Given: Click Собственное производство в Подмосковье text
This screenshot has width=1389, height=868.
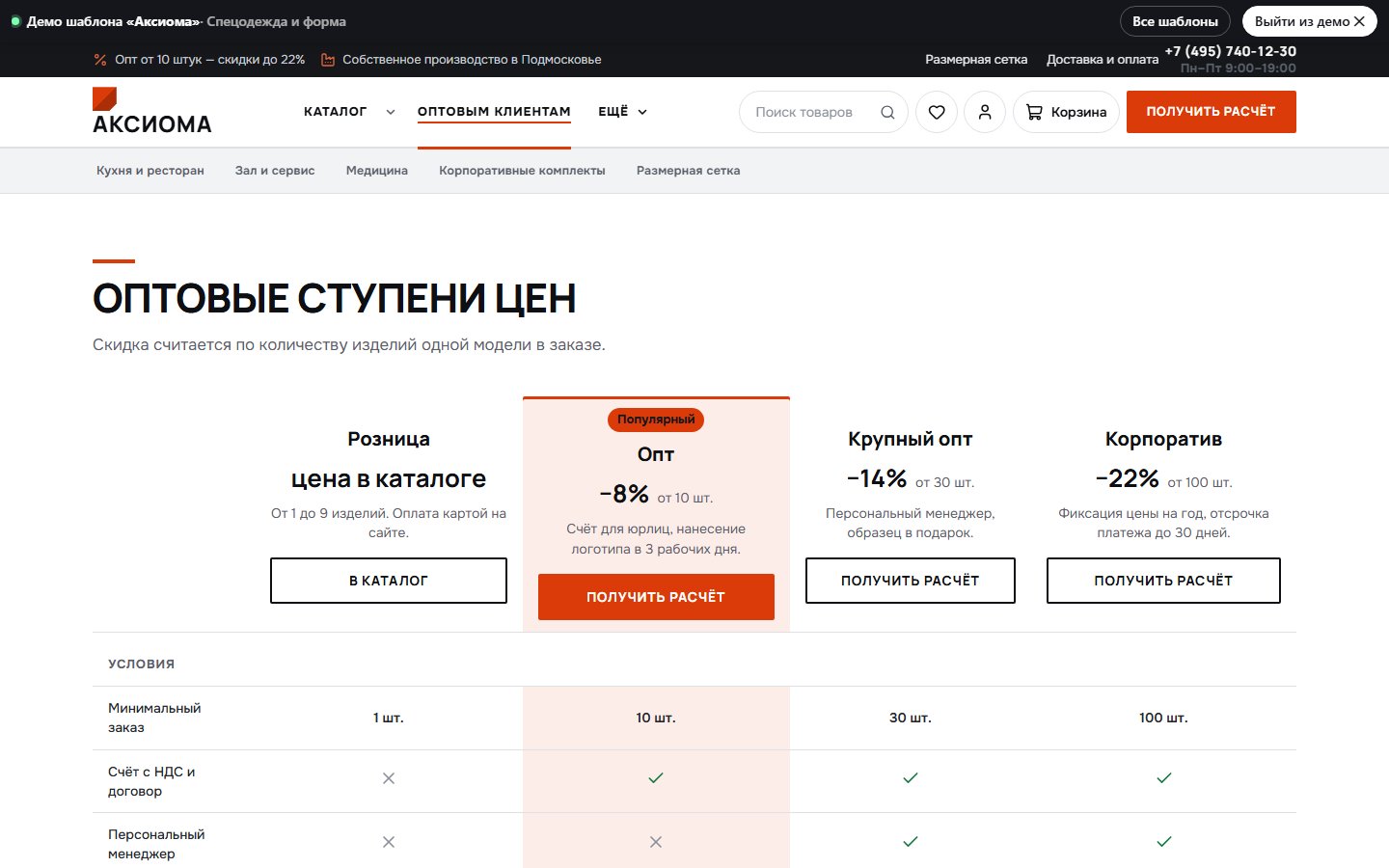Looking at the screenshot, I should tap(472, 60).
